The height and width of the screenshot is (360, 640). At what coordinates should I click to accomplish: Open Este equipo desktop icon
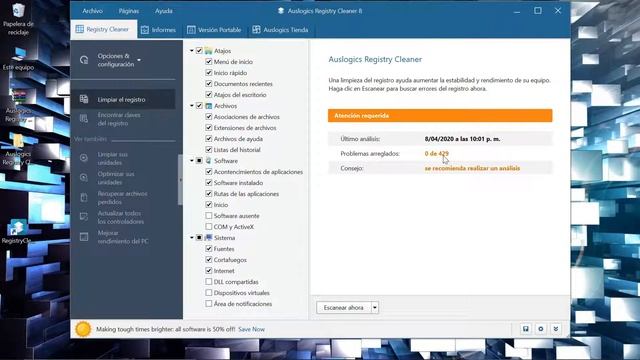18,58
